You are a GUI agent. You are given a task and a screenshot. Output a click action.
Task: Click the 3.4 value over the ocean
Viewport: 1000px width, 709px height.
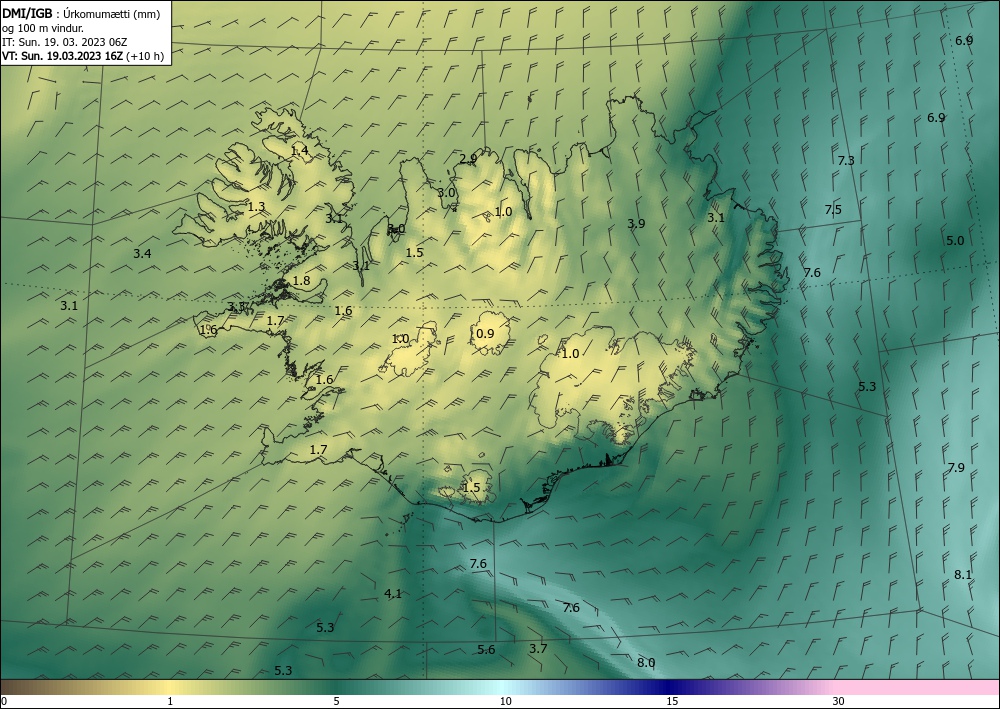coord(142,254)
